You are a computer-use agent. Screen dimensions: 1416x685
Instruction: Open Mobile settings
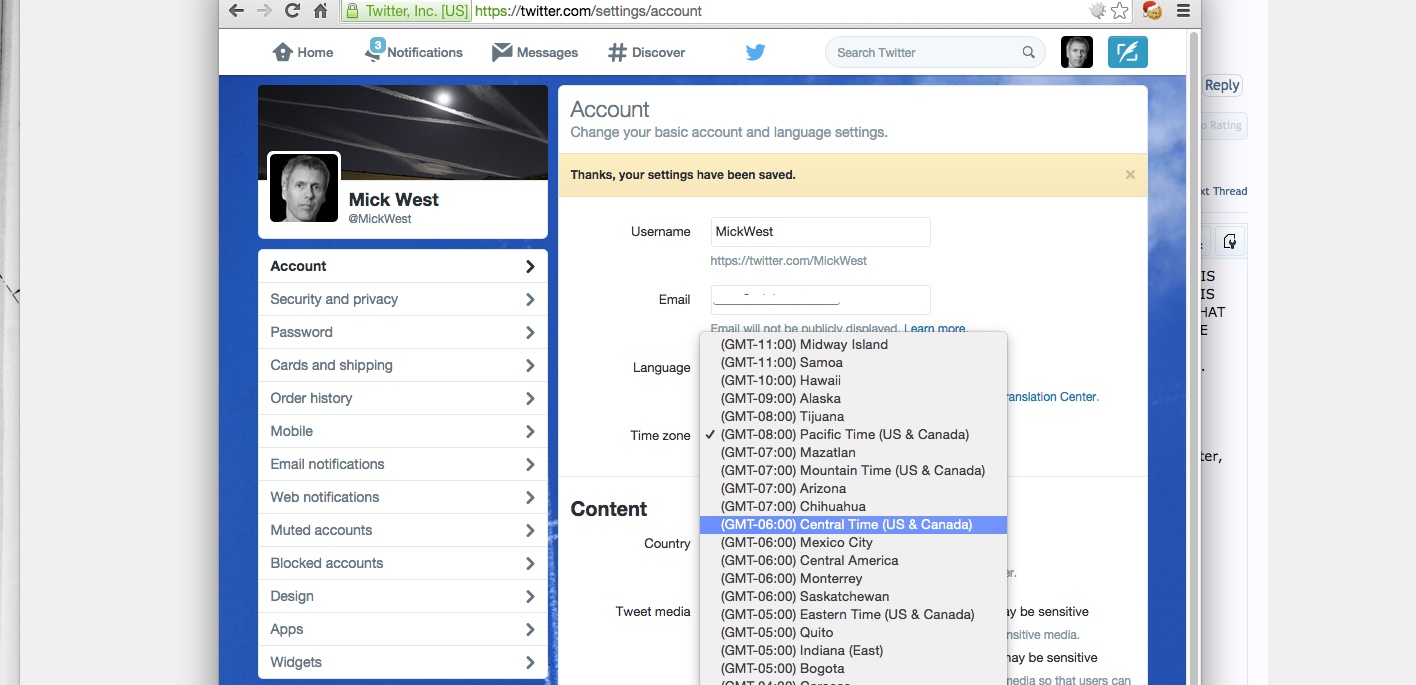click(403, 431)
